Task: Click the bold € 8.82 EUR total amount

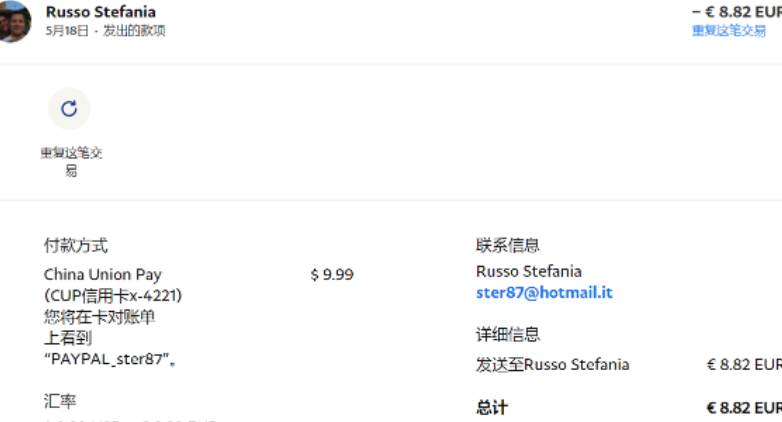Action: 744,408
